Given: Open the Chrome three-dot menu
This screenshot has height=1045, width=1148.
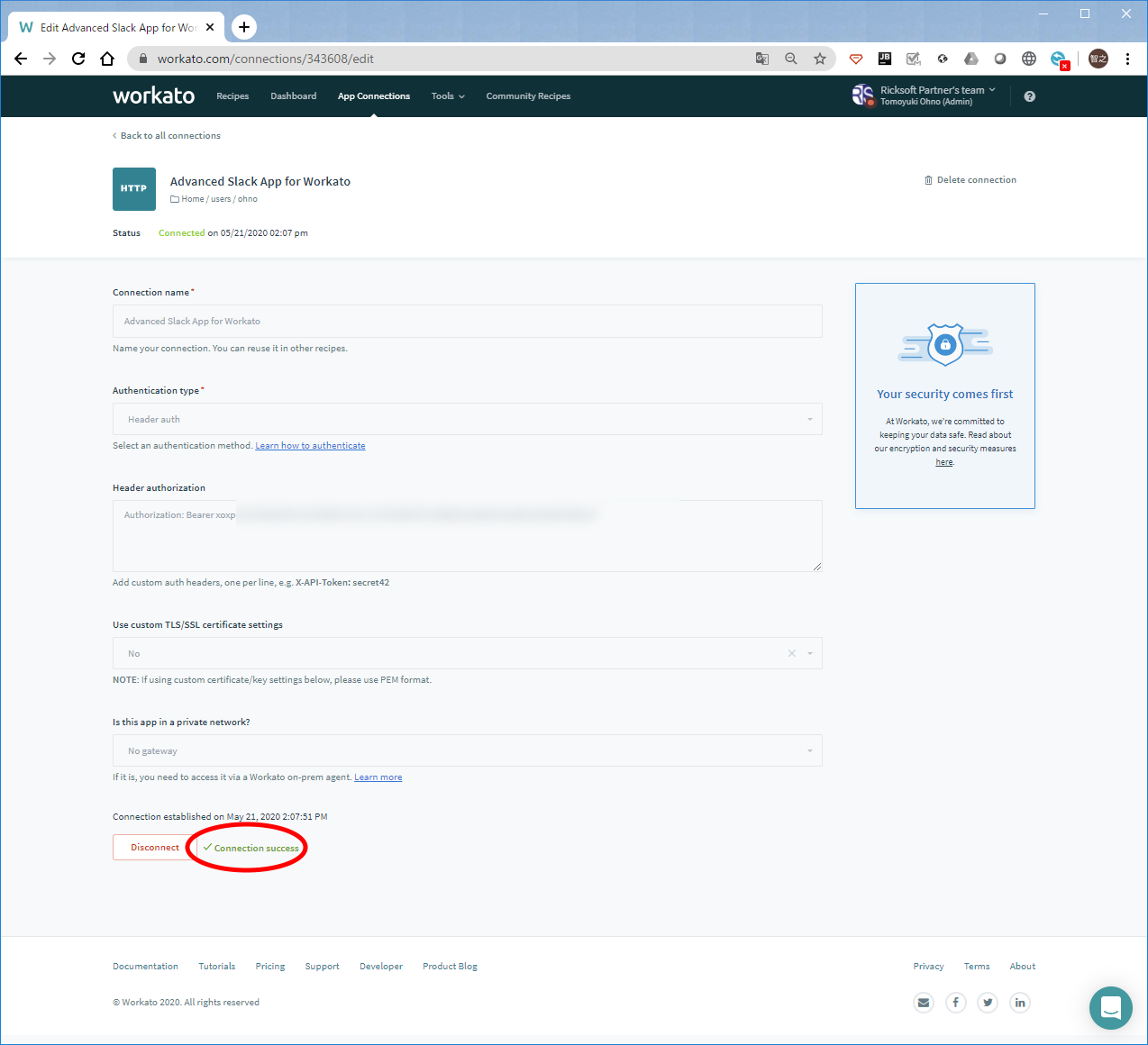Looking at the screenshot, I should coord(1127,59).
